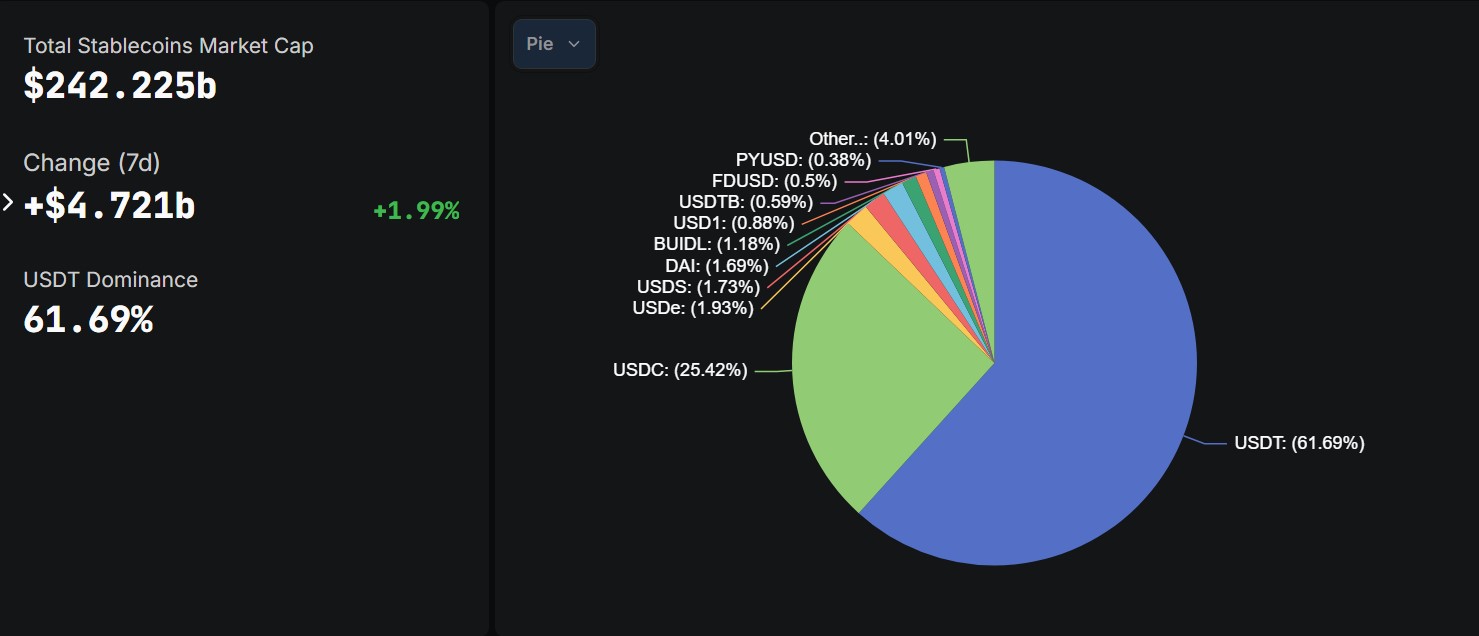Click the +$4.721b change value
The image size is (1479, 636).
pos(109,205)
